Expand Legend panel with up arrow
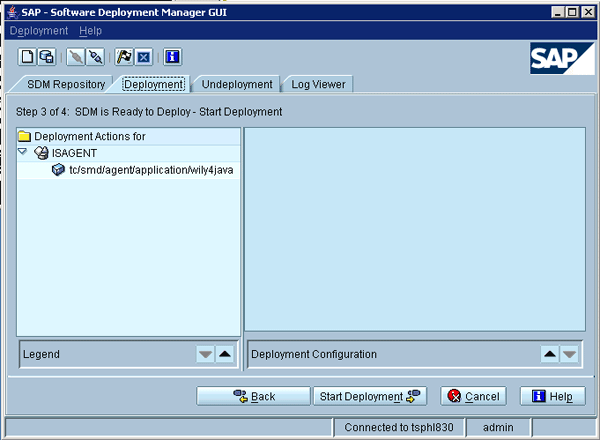 tap(225, 354)
